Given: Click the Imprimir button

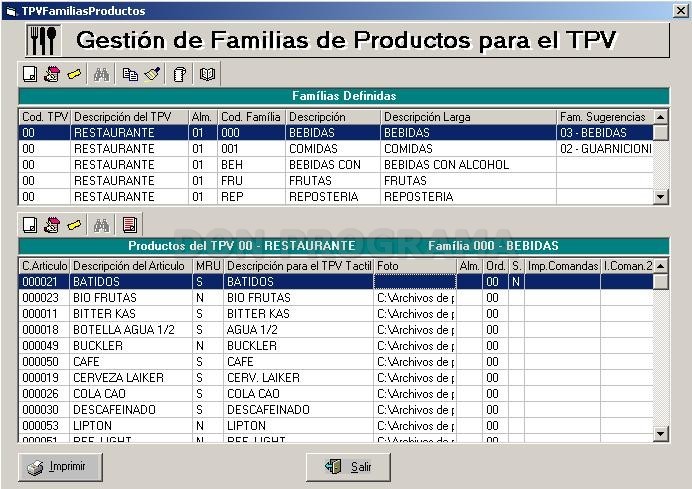Looking at the screenshot, I should [x=60, y=467].
